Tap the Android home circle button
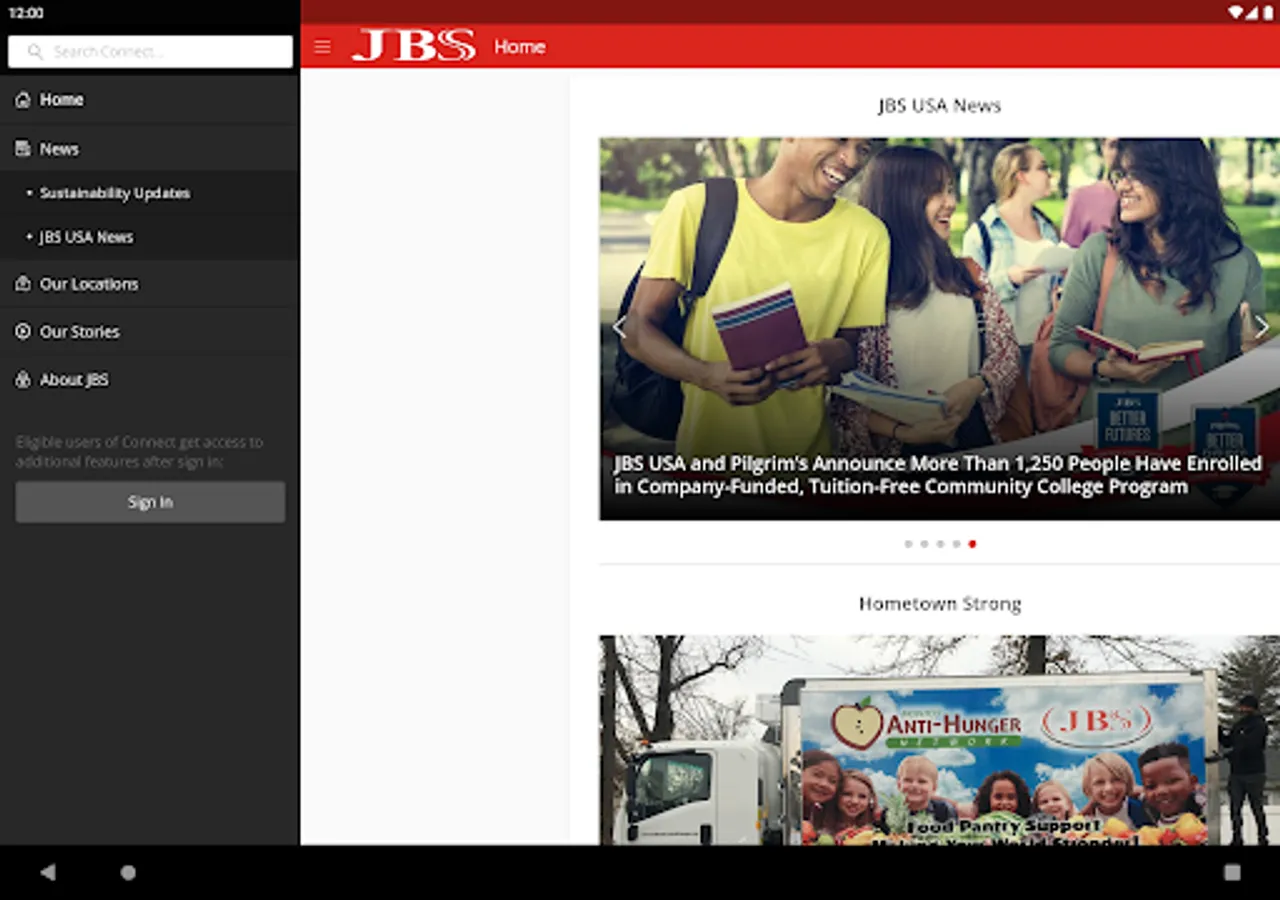Image resolution: width=1280 pixels, height=900 pixels. coord(128,872)
